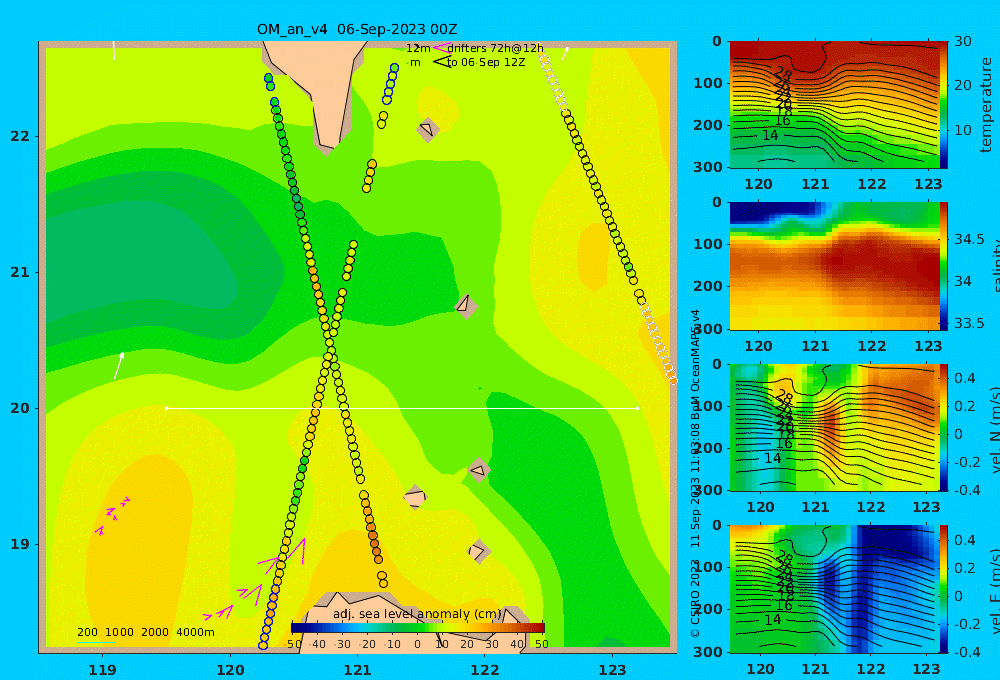Click the '33.5' tick on salinity colorbar
This screenshot has height=680, width=1000.
click(x=969, y=323)
